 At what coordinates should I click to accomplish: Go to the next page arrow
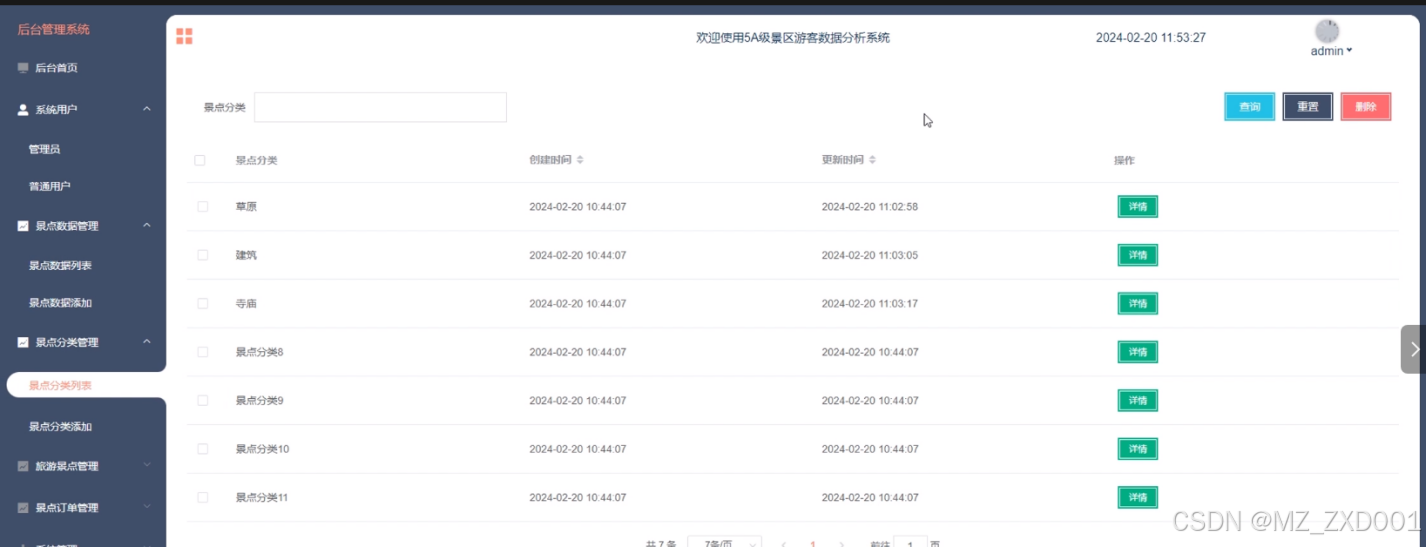(x=842, y=544)
